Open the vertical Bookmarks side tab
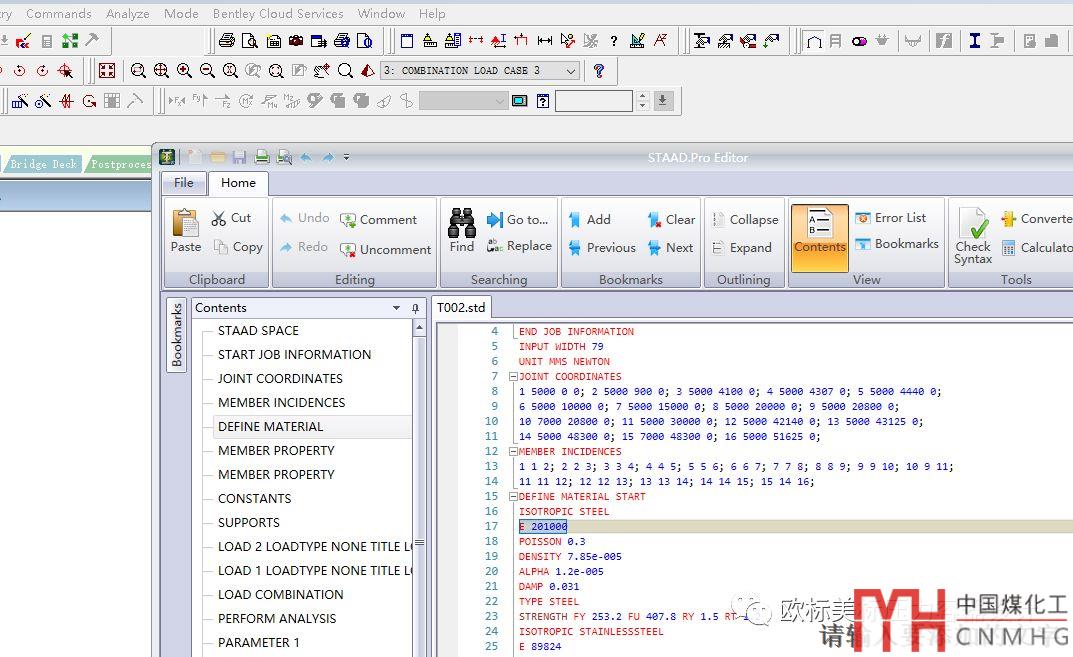This screenshot has width=1073, height=657. tap(177, 335)
